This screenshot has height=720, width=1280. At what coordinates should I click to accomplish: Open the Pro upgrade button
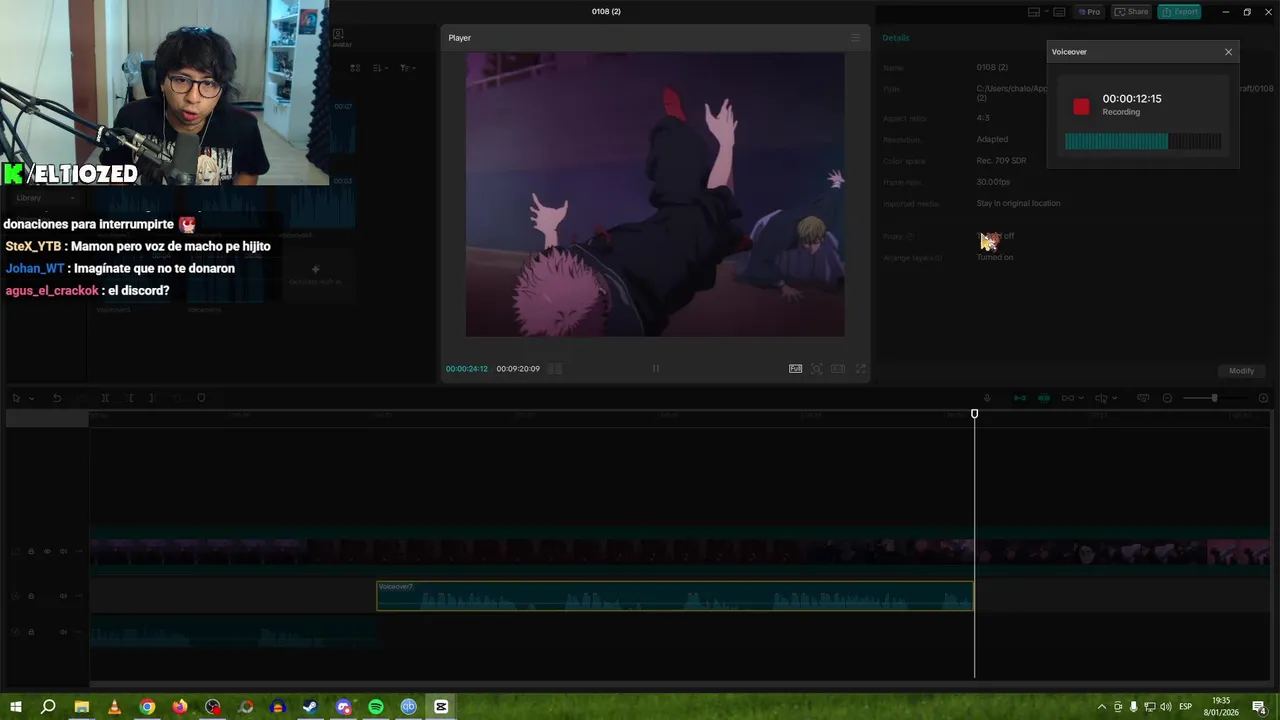1089,12
